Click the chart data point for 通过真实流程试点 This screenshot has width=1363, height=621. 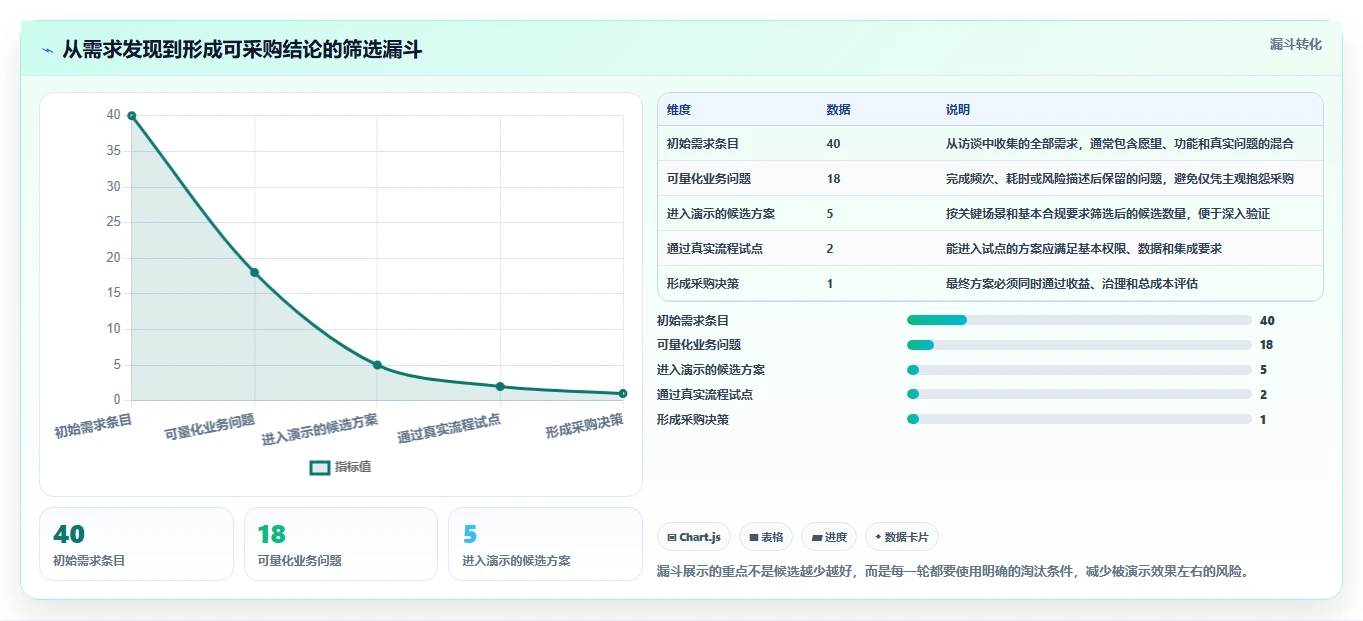[500, 386]
